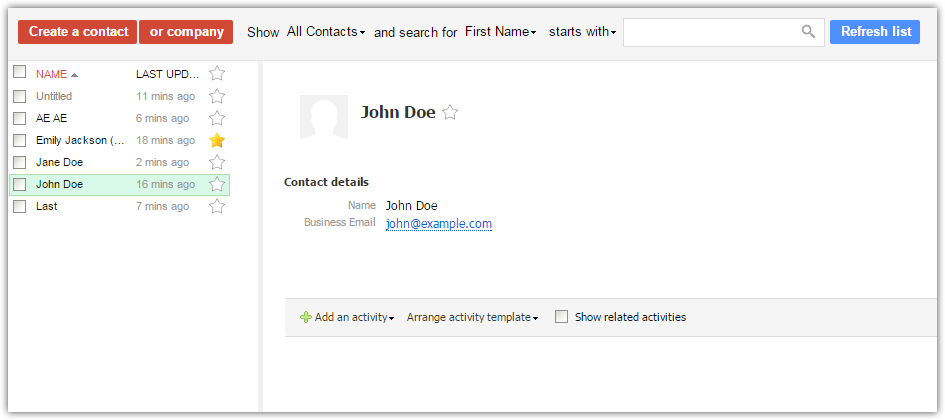Star the Untitled contact row
Screen dimensions: 945x420
pyautogui.click(x=217, y=96)
